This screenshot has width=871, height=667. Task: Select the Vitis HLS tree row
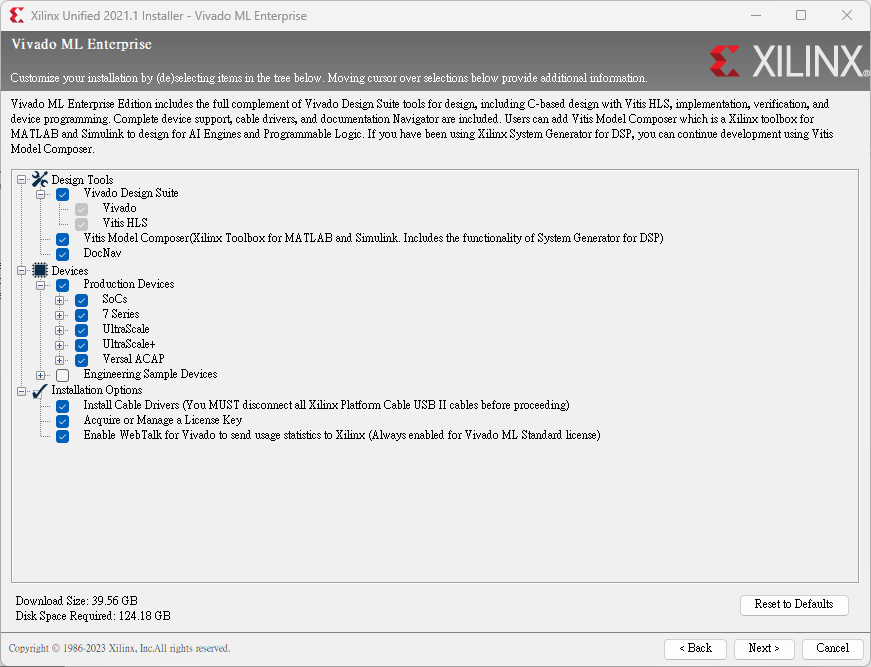pos(125,223)
